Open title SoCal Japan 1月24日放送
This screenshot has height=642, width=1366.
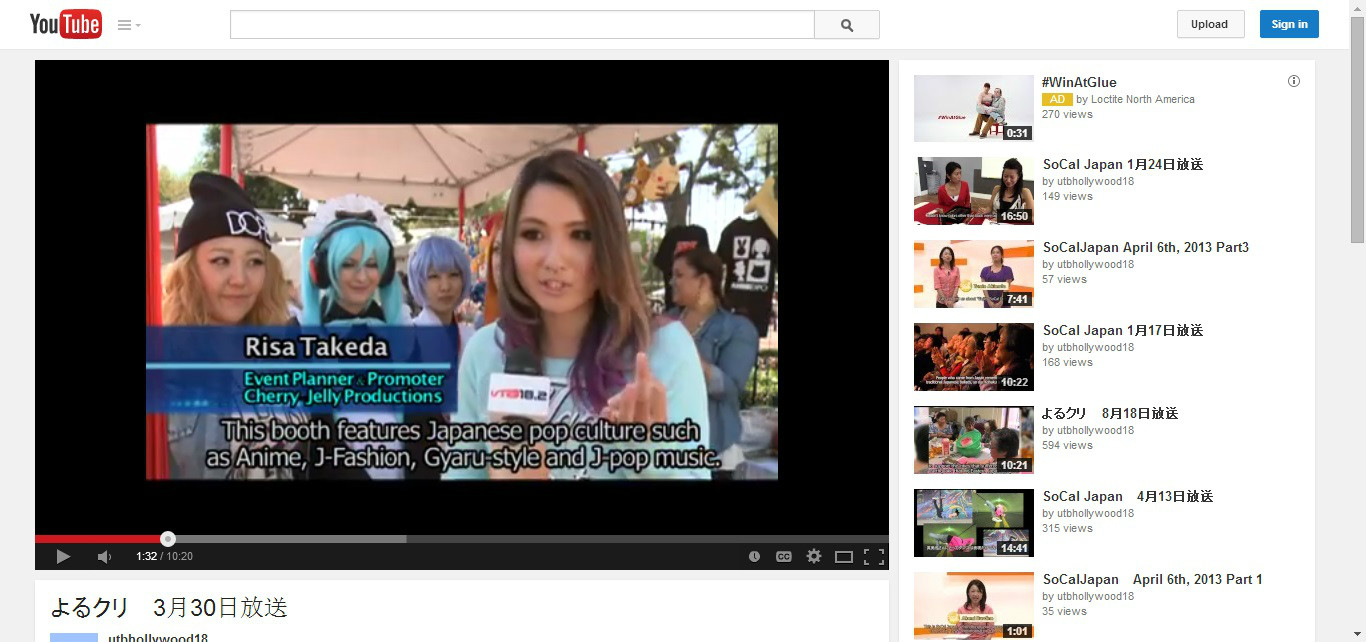click(1122, 164)
